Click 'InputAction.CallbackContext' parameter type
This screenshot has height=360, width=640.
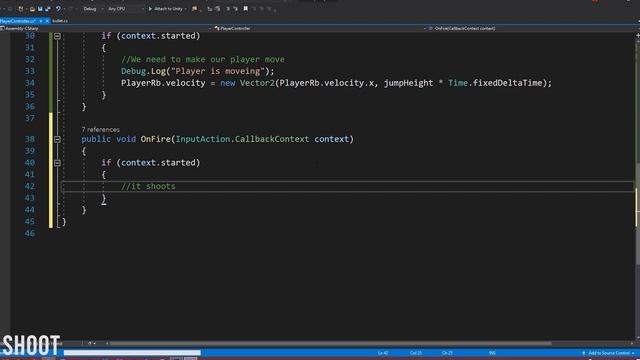point(242,139)
